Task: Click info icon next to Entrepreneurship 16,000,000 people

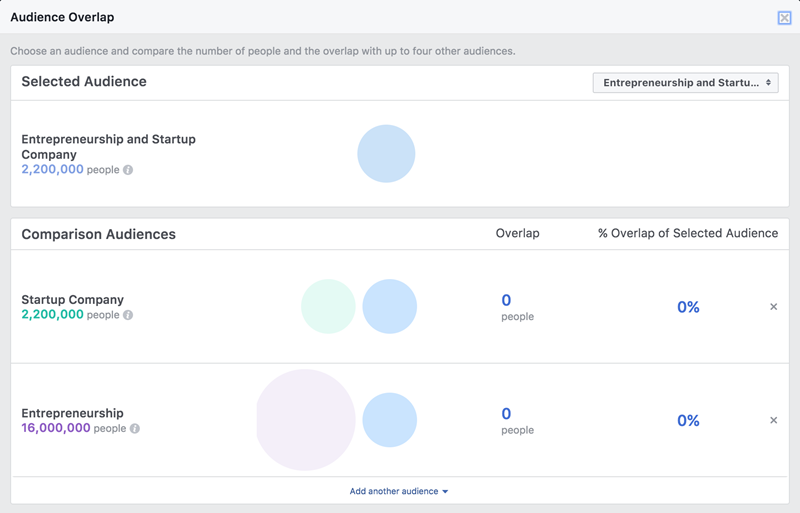Action: pyautogui.click(x=135, y=429)
